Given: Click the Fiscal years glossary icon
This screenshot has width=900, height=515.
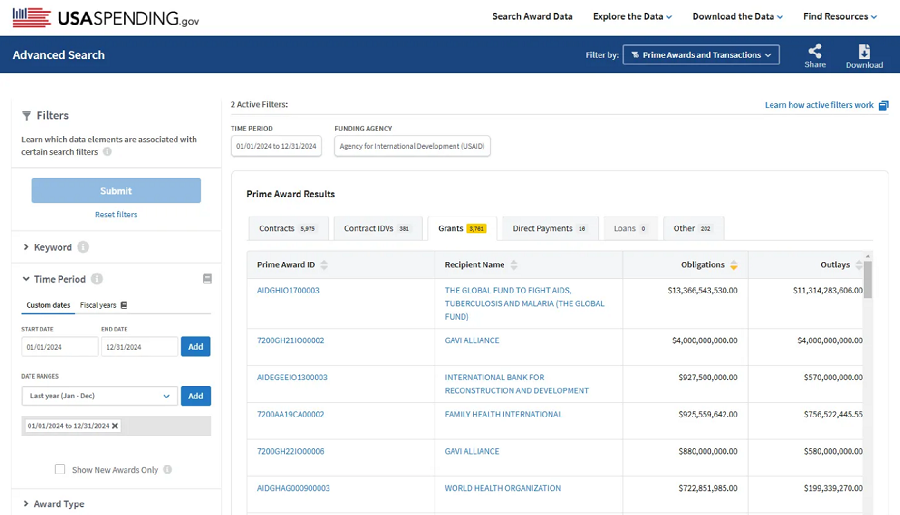Looking at the screenshot, I should click(123, 305).
